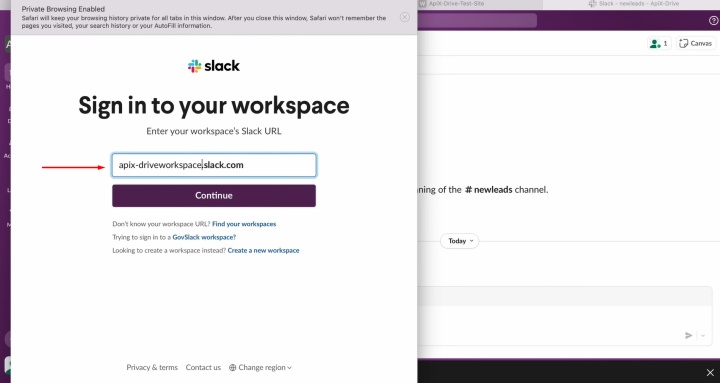Dismiss the Private Browsing Enabled banner

405,17
